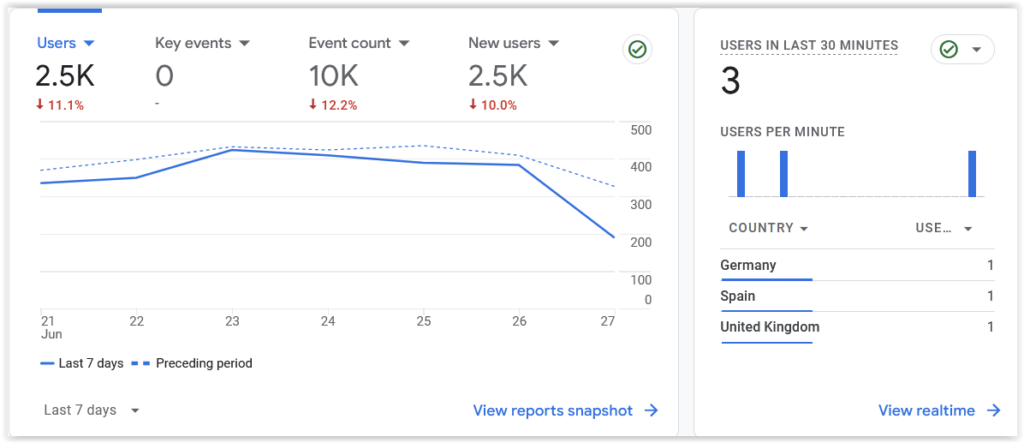Open the Users metric dropdown

point(65,43)
